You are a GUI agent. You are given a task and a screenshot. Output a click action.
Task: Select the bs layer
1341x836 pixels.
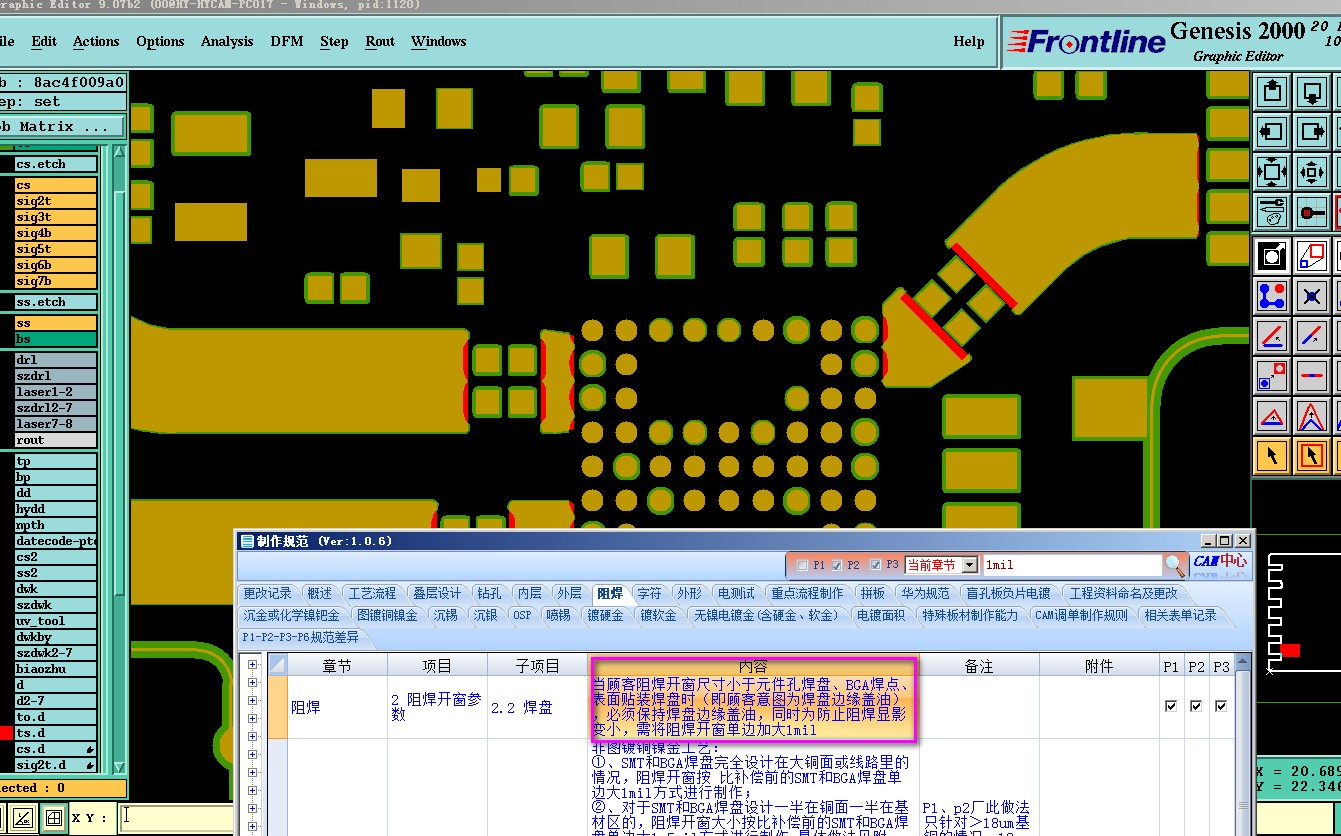click(x=55, y=339)
